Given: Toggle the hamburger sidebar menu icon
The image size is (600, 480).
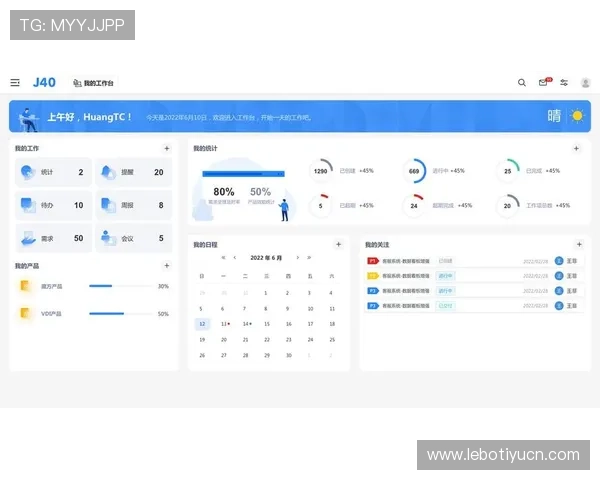Looking at the screenshot, I should (x=15, y=83).
